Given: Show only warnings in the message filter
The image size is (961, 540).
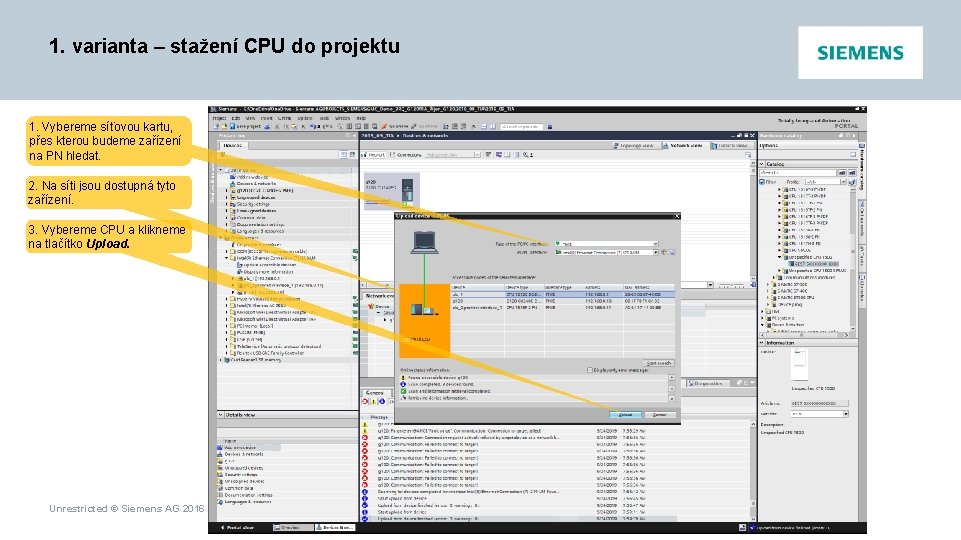Looking at the screenshot, I should click(x=373, y=401).
